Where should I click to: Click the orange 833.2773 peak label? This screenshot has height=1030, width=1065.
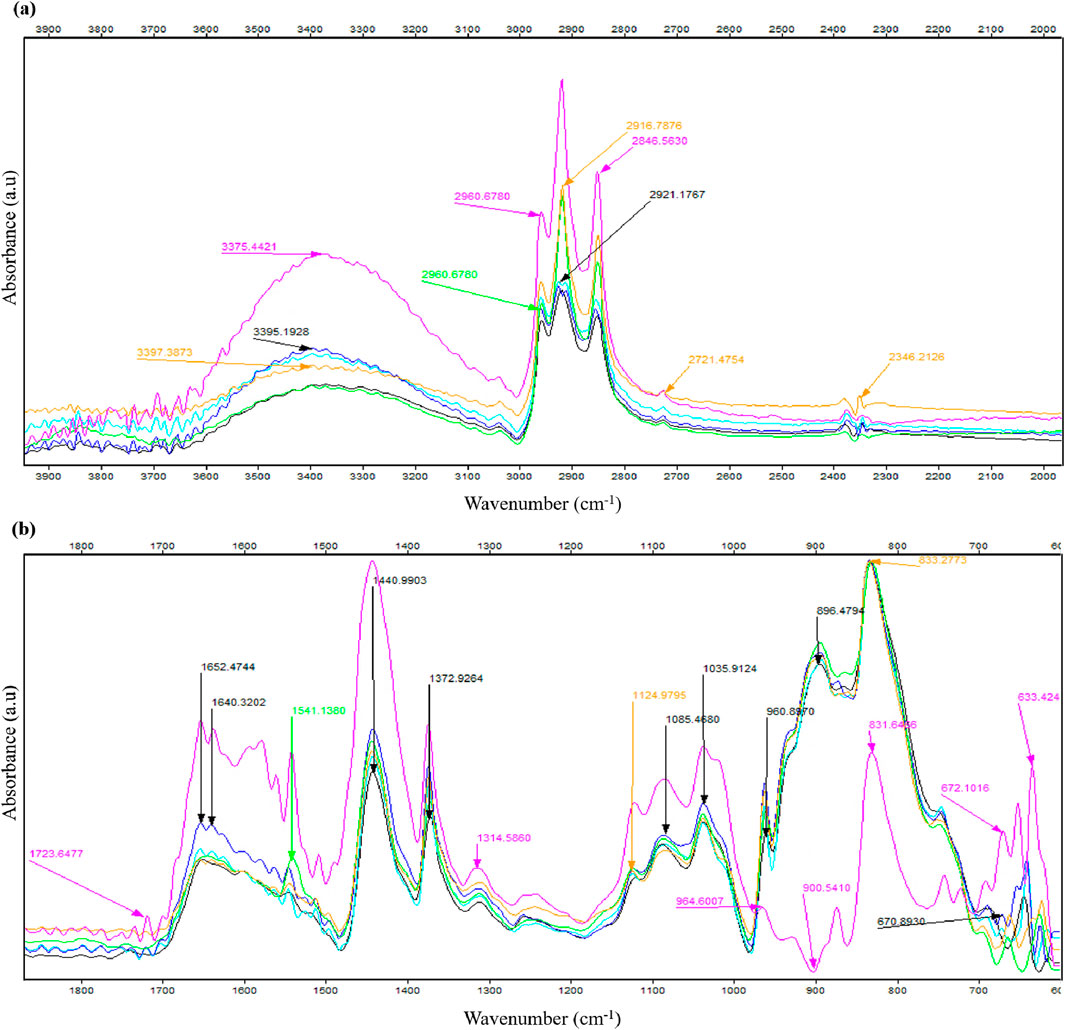pos(942,560)
